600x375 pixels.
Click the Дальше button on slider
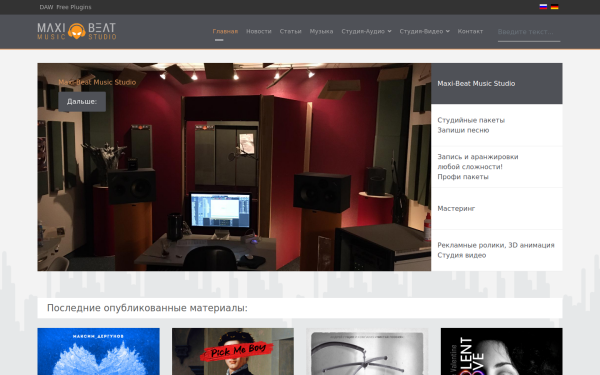(82, 102)
